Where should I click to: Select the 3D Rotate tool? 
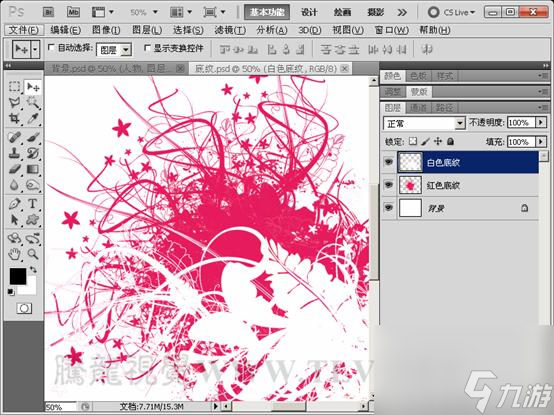[x=14, y=238]
